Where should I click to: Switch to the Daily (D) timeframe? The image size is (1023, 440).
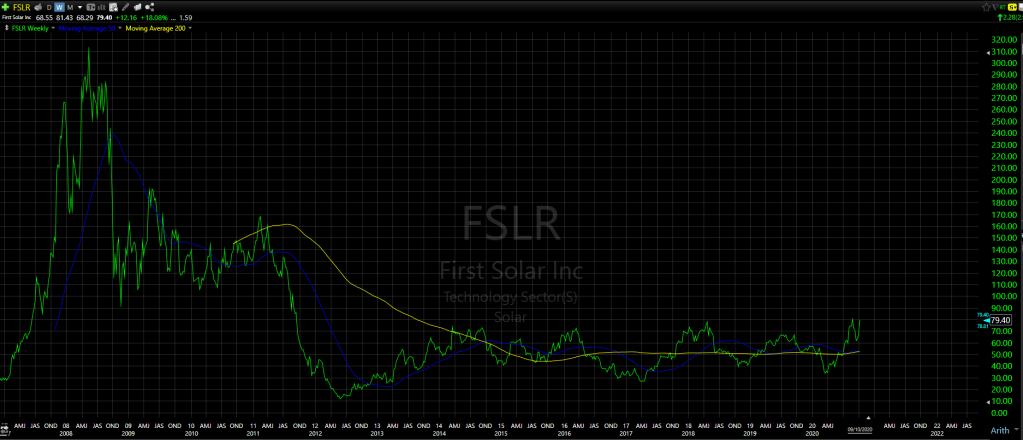click(48, 7)
